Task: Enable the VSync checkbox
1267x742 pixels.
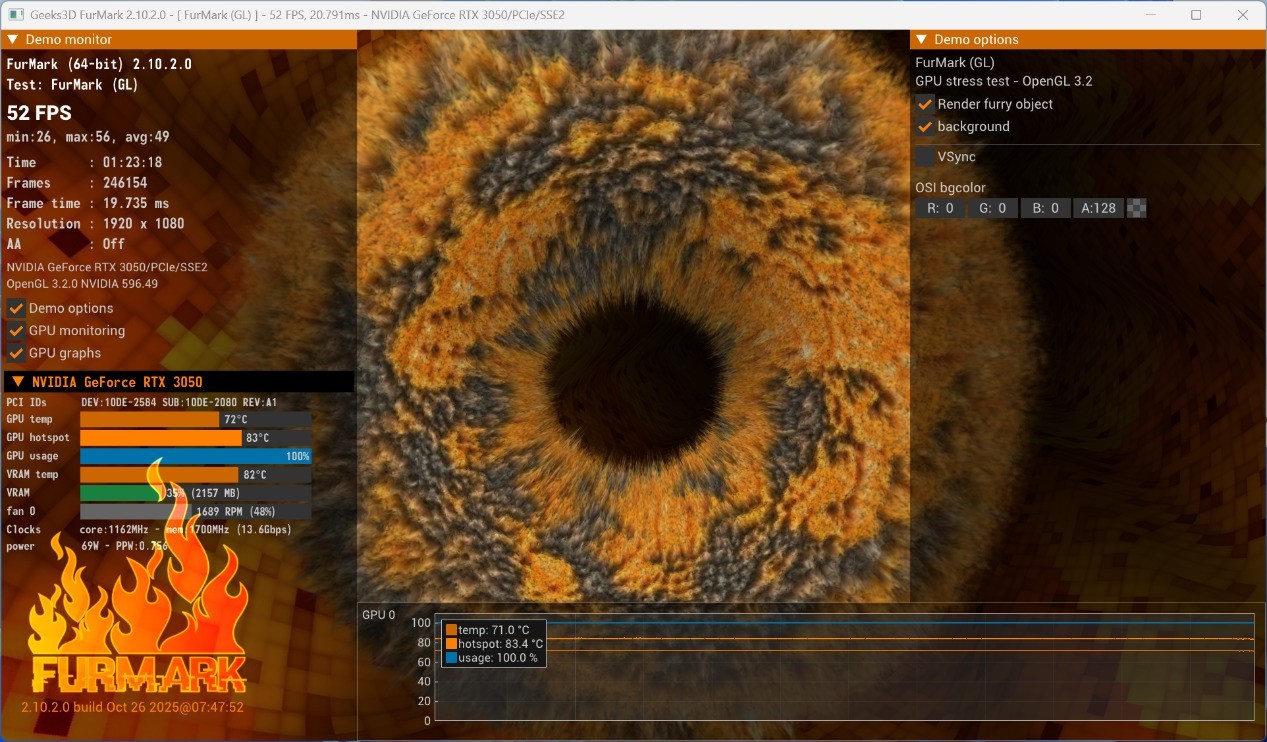Action: pos(925,156)
